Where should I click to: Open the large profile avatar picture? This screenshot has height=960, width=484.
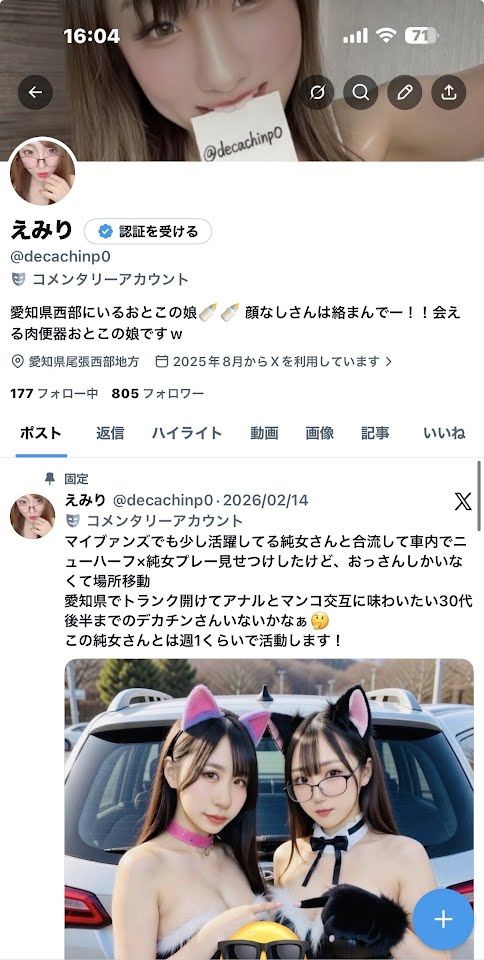43,171
